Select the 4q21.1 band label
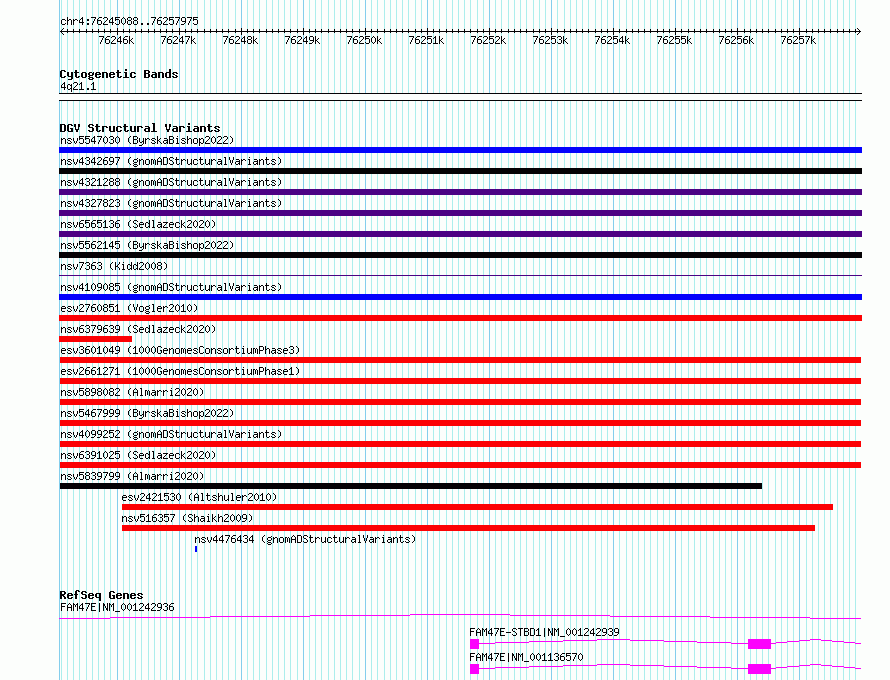Image resolution: width=890 pixels, height=680 pixels. (78, 86)
